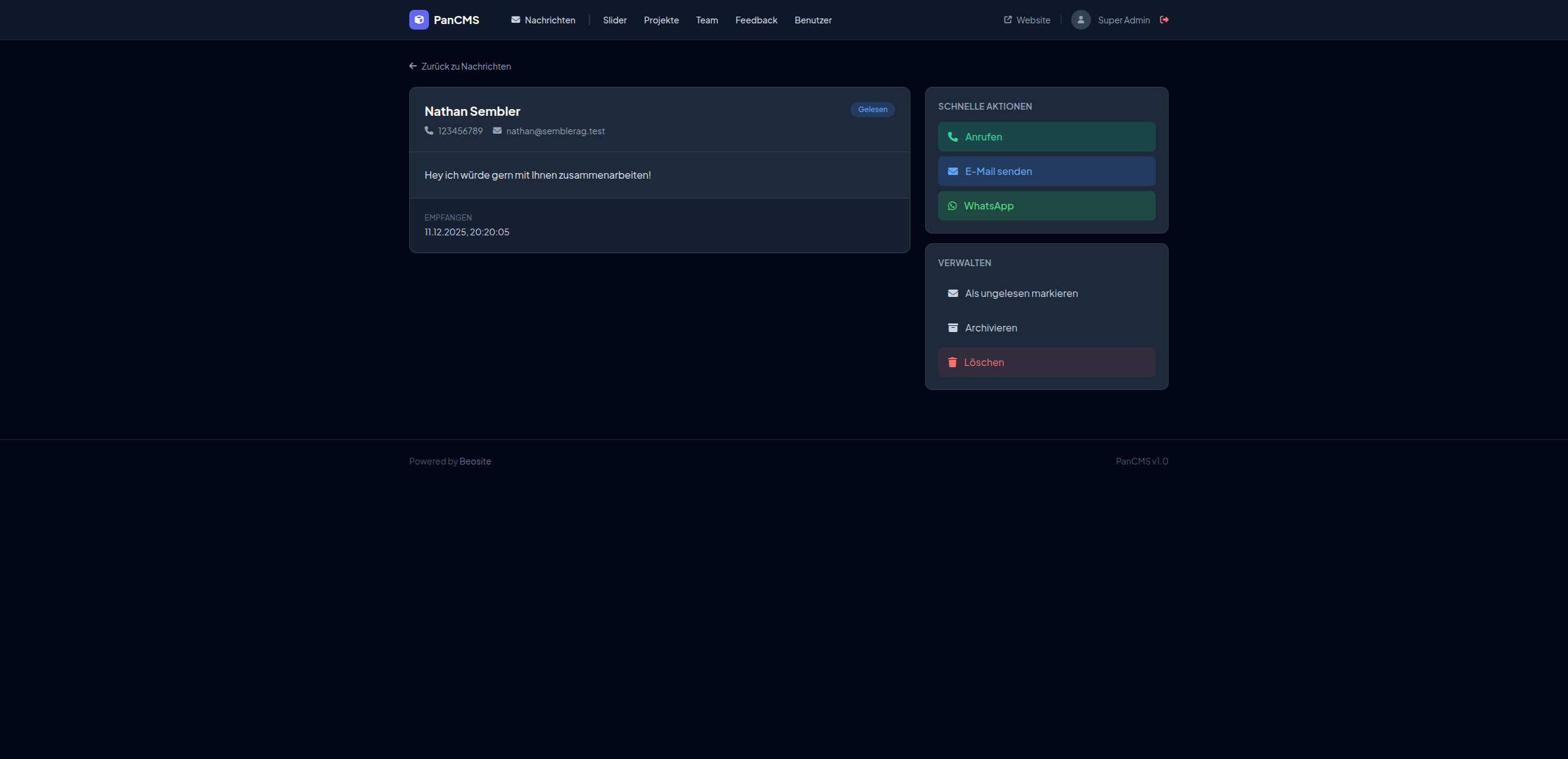Click the trash icon in the Löschen action
Viewport: 1568px width, 759px height.
953,362
